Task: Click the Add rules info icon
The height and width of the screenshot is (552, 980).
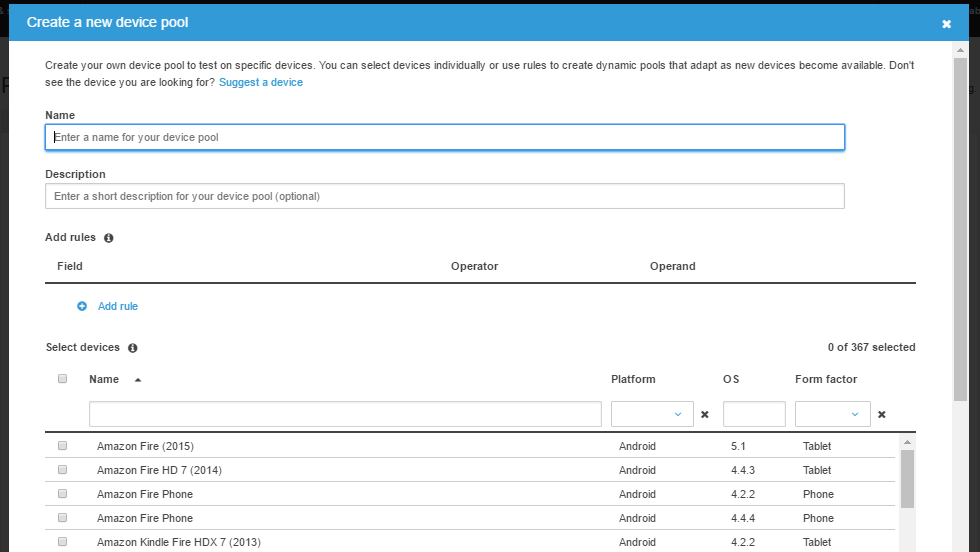Action: [x=109, y=238]
